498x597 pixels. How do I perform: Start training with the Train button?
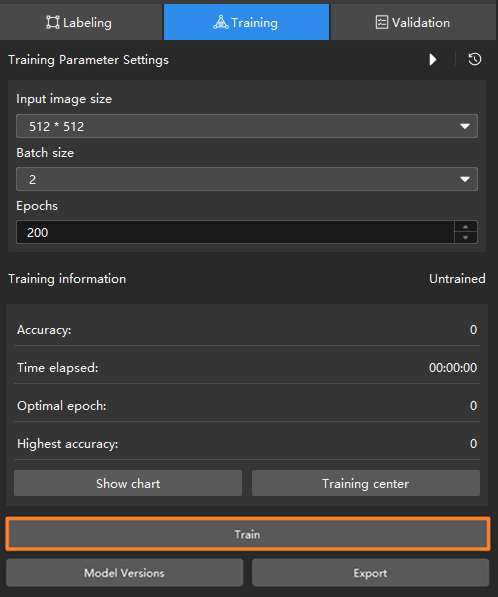(x=248, y=534)
